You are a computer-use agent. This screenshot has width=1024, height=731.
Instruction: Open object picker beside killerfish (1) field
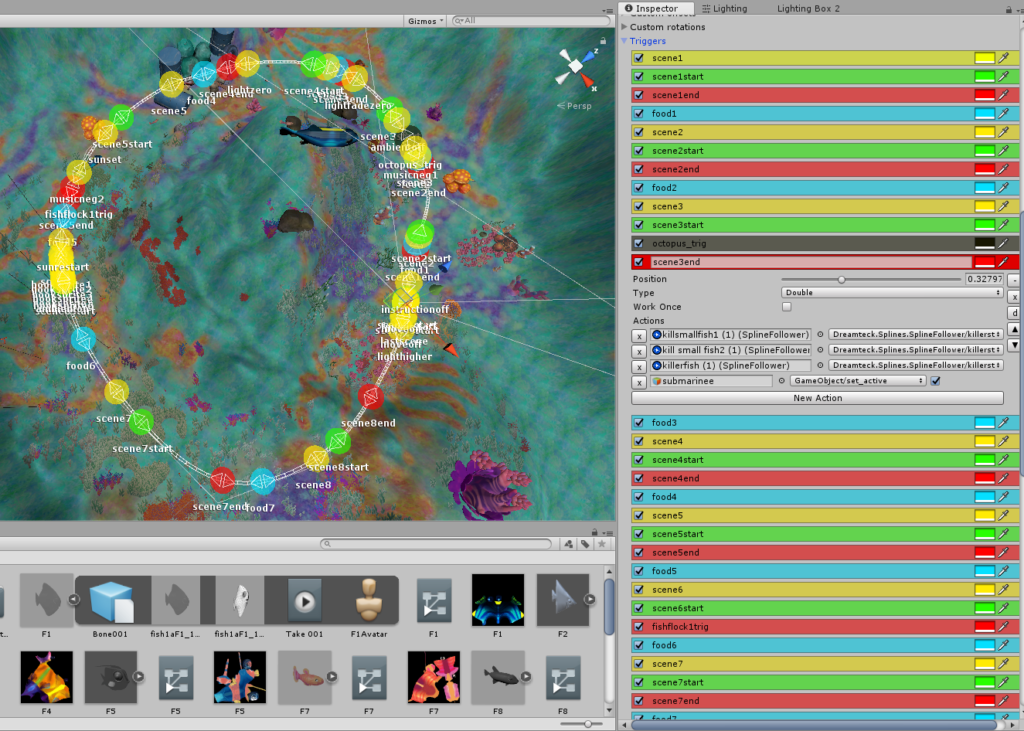coord(820,366)
